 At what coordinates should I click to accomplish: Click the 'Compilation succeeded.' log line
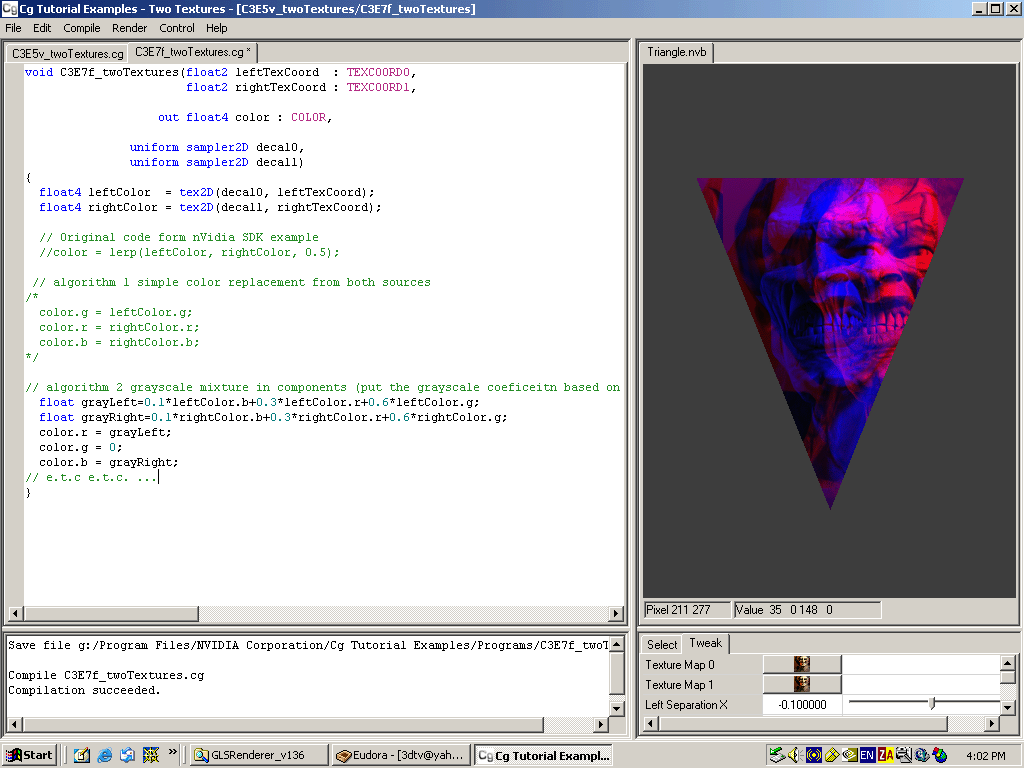tap(84, 690)
